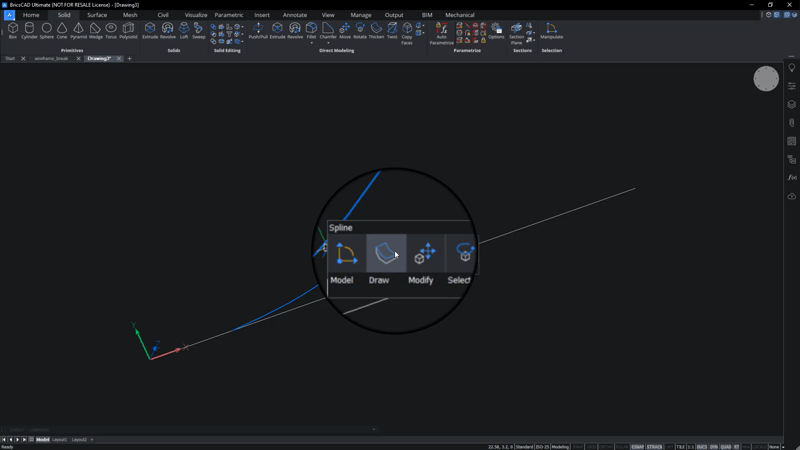Switch to the Mechanical ribbon tab
This screenshot has height=450, width=800.
pyautogui.click(x=460, y=15)
